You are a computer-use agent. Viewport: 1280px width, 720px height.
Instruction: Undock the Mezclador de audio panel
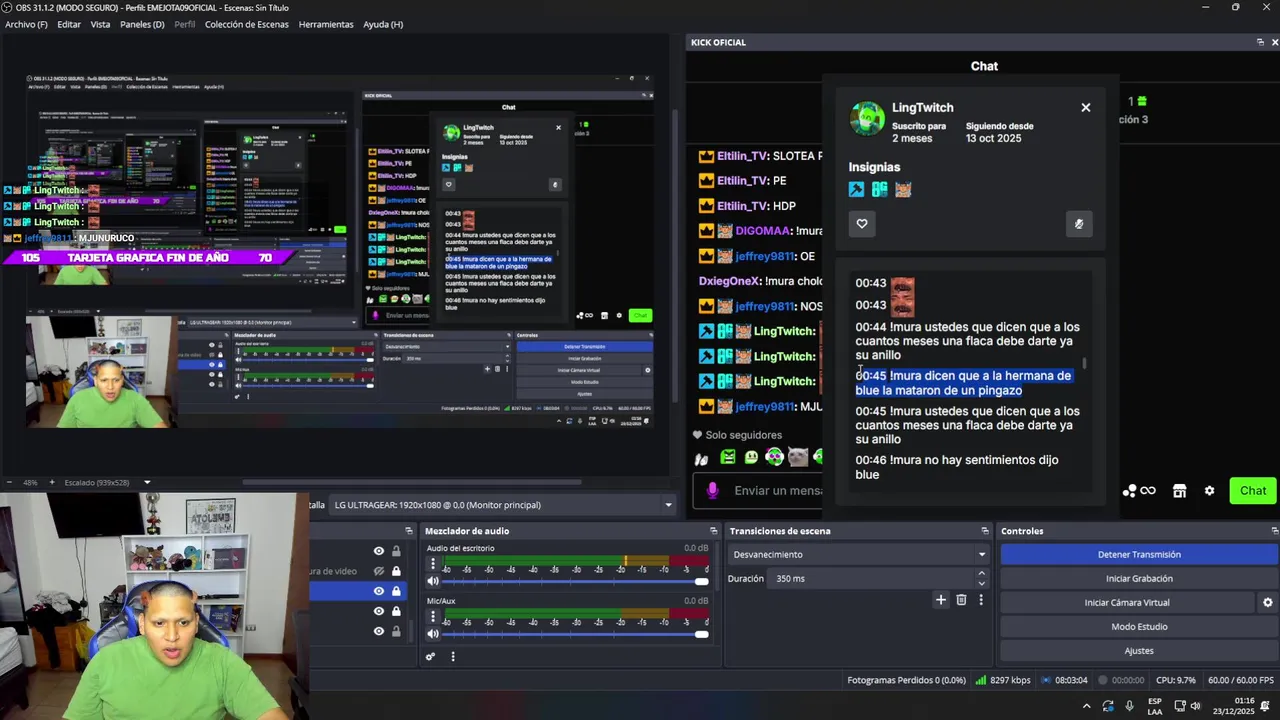(x=713, y=531)
